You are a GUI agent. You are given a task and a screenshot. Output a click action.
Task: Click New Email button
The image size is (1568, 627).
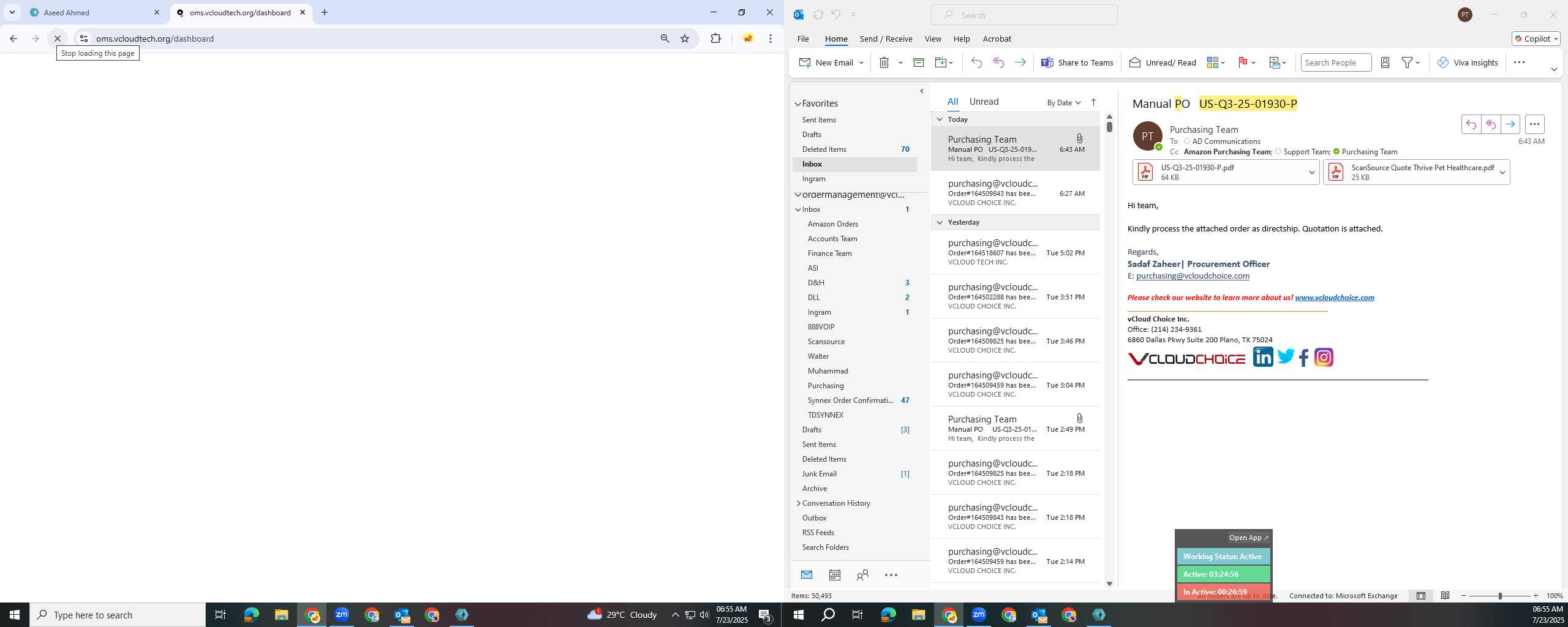click(827, 62)
